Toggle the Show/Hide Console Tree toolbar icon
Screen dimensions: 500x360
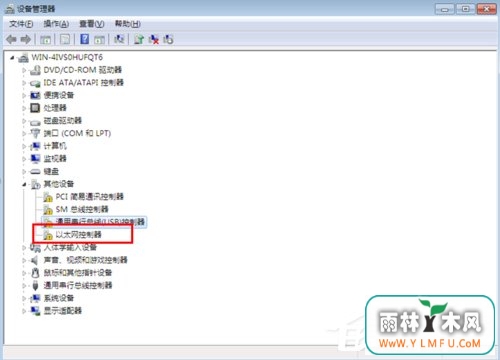45,40
